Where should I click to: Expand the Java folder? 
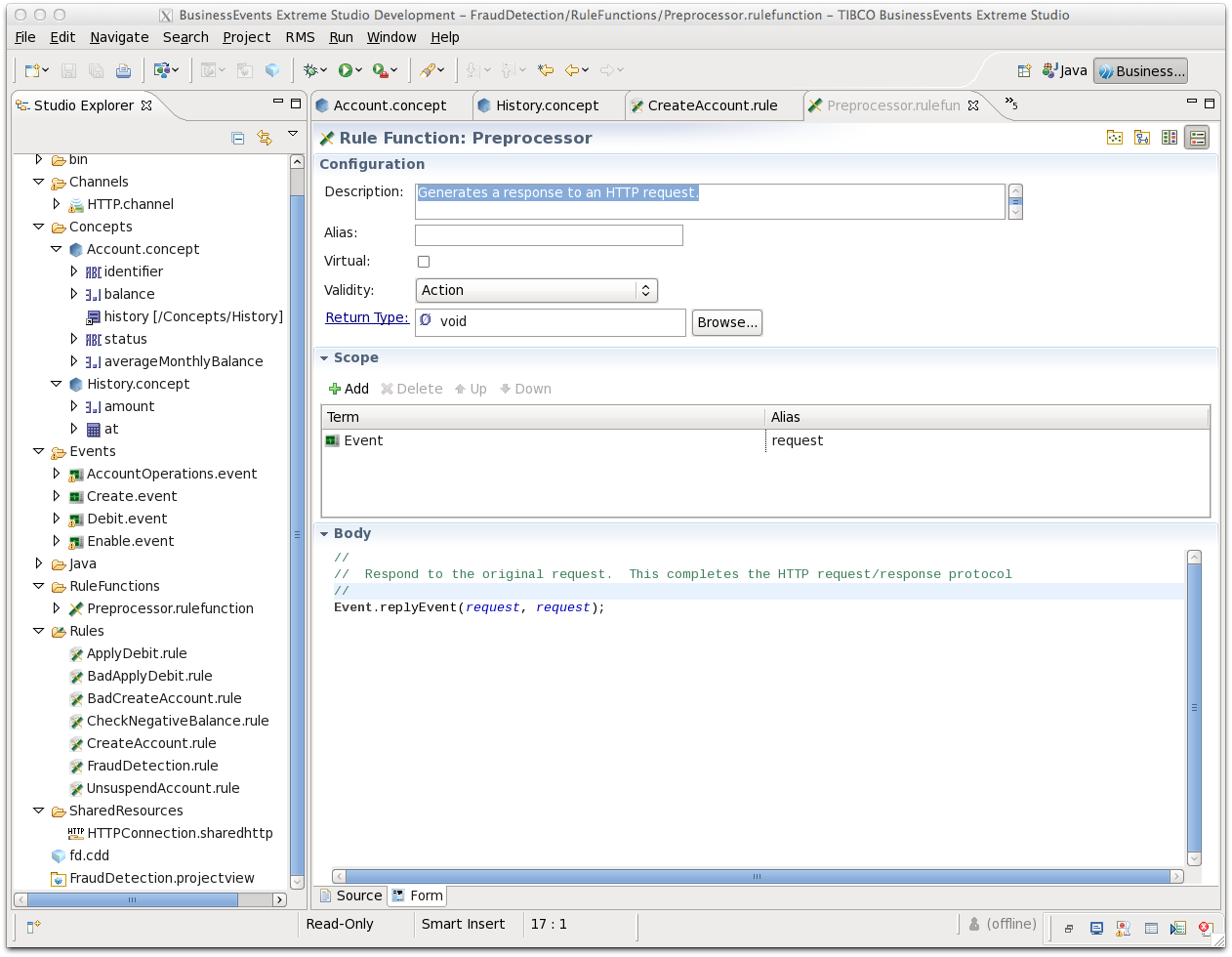click(x=39, y=563)
